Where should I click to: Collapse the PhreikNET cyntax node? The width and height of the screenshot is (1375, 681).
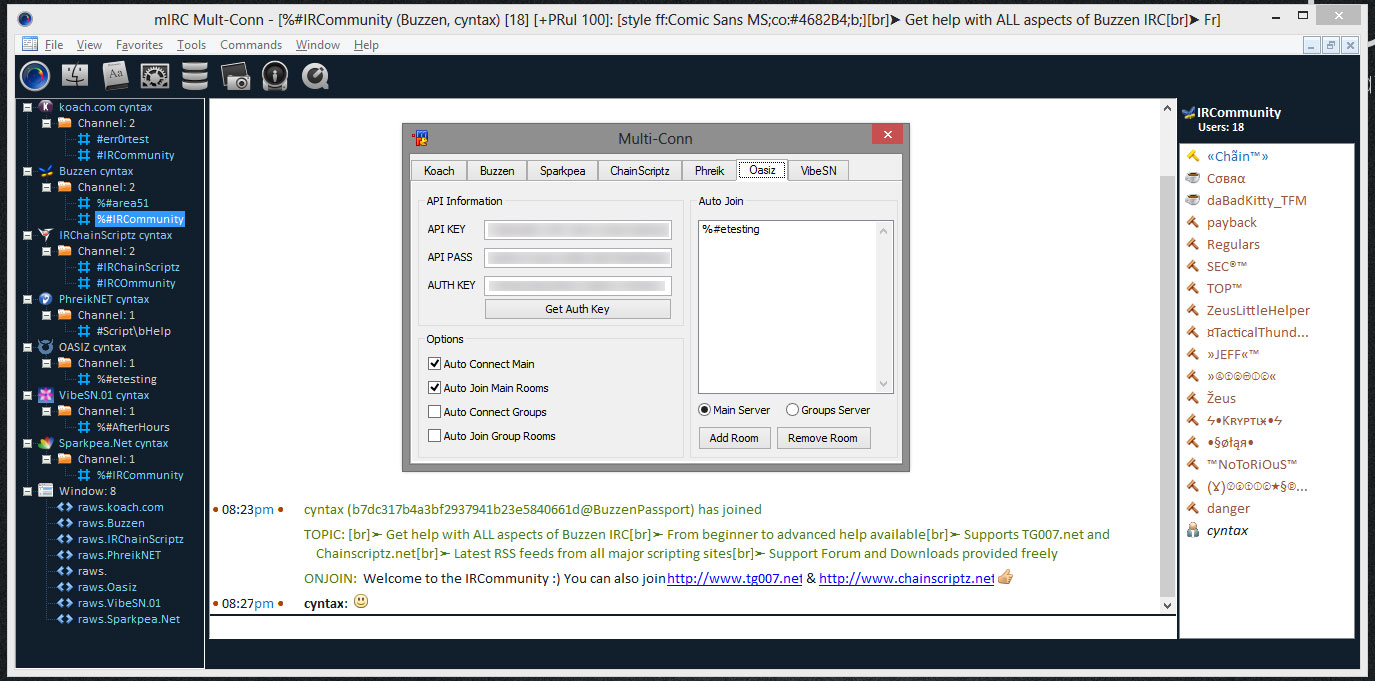pos(27,299)
